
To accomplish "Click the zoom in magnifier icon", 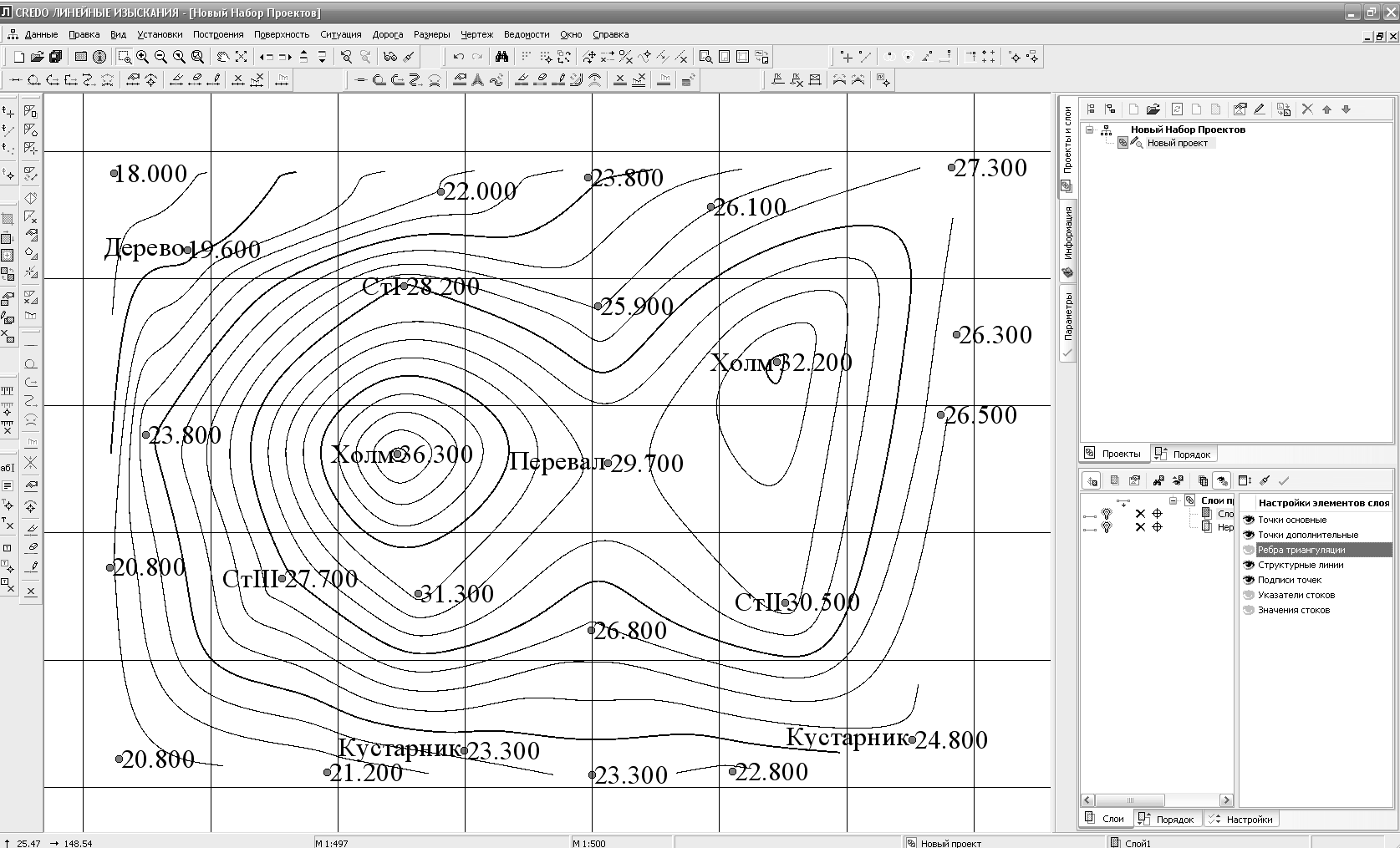I will point(143,57).
